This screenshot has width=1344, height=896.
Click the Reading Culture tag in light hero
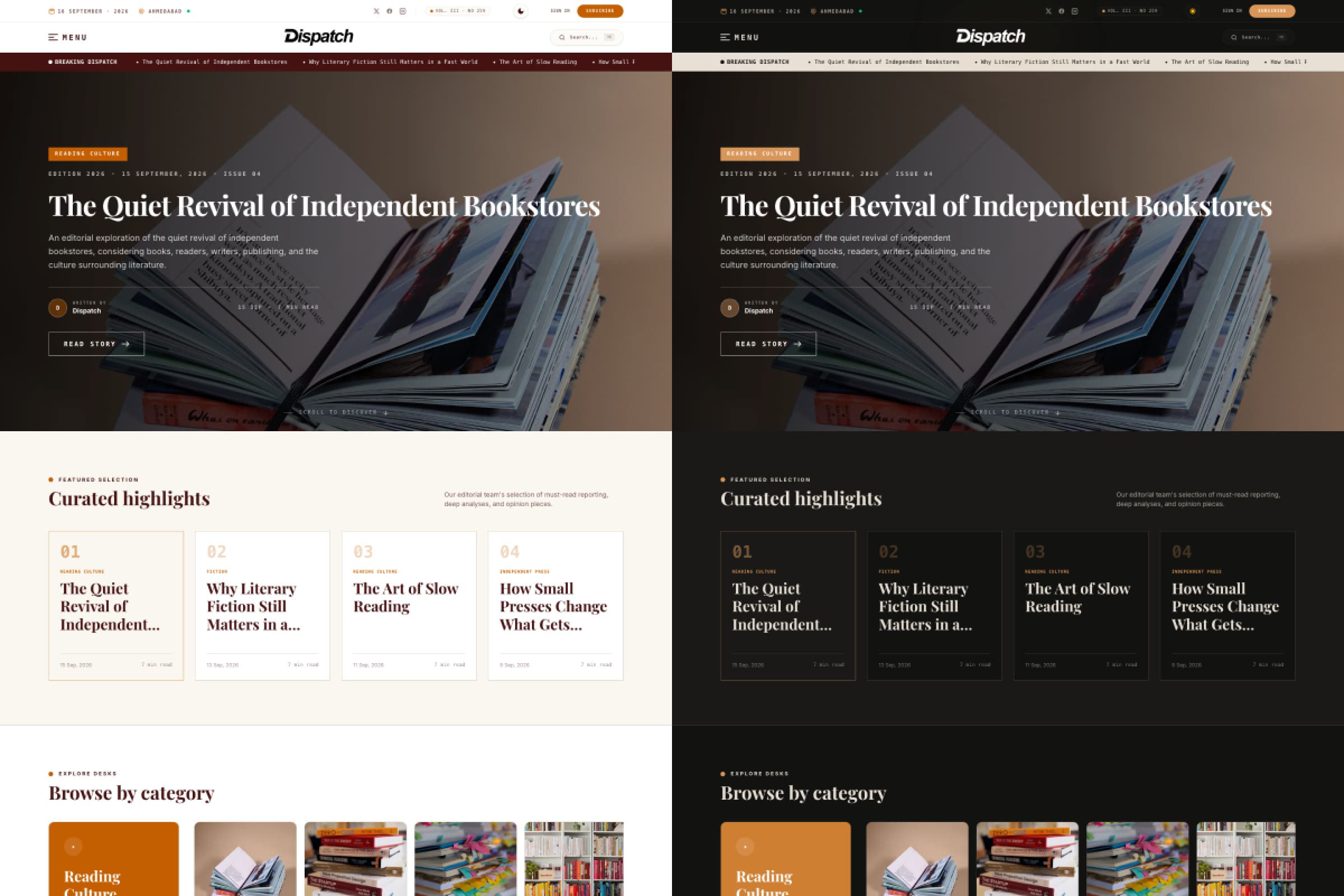(x=87, y=153)
